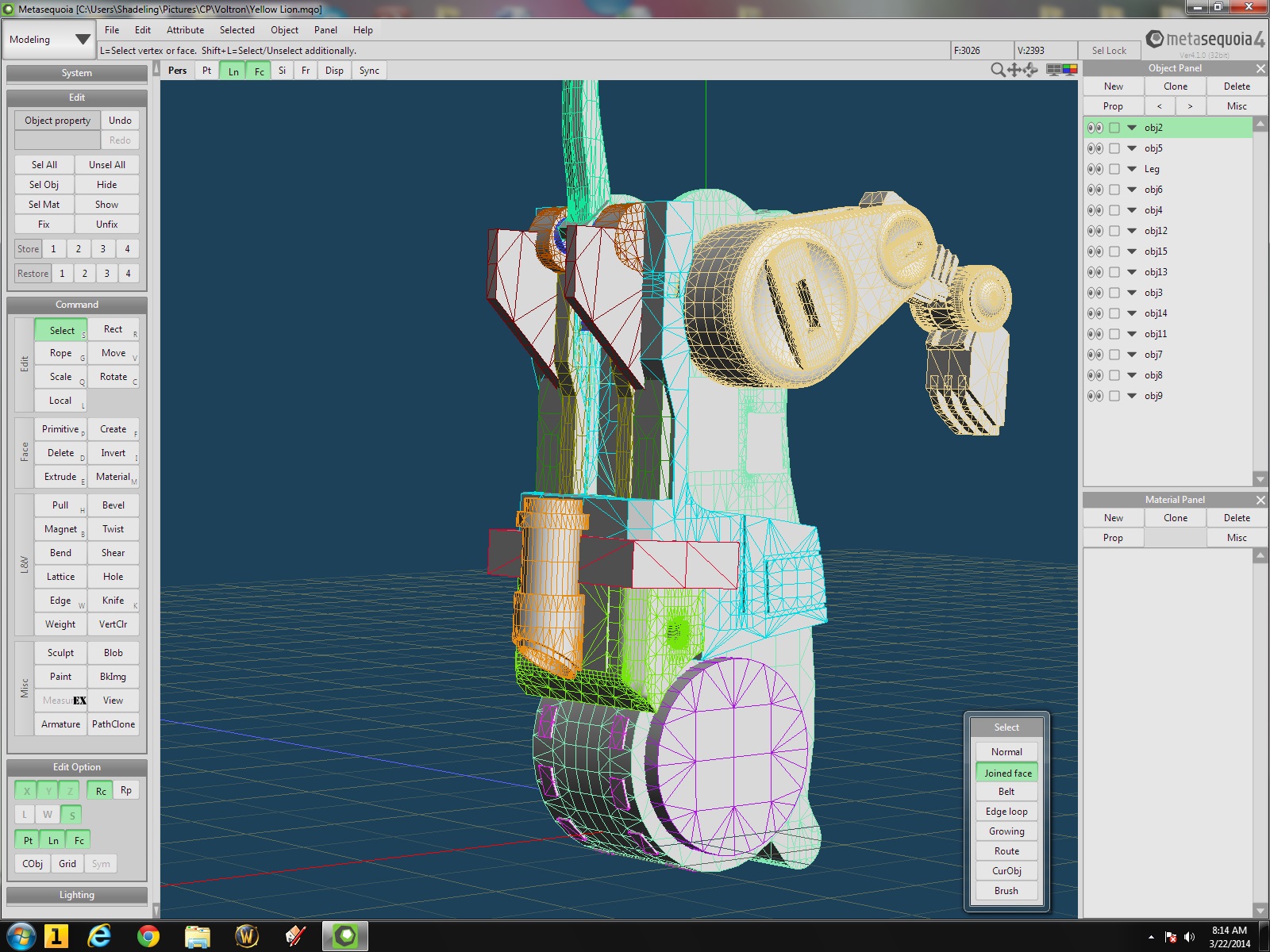This screenshot has height=952, width=1270.
Task: Choose the Bevel command
Action: [x=114, y=505]
